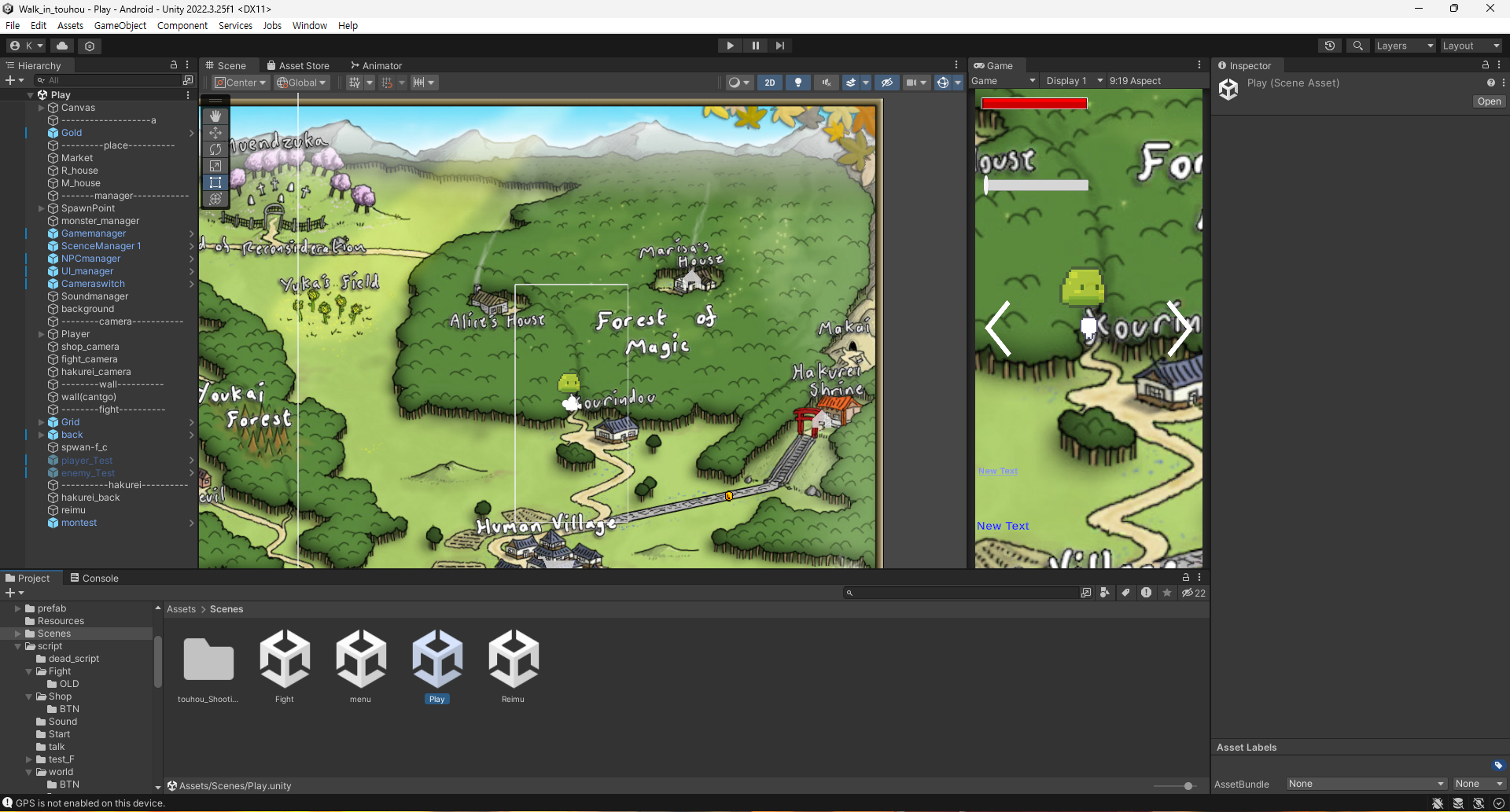Screen dimensions: 1510x812
Task: Toggle Scene grid visibility button
Action: point(355,83)
